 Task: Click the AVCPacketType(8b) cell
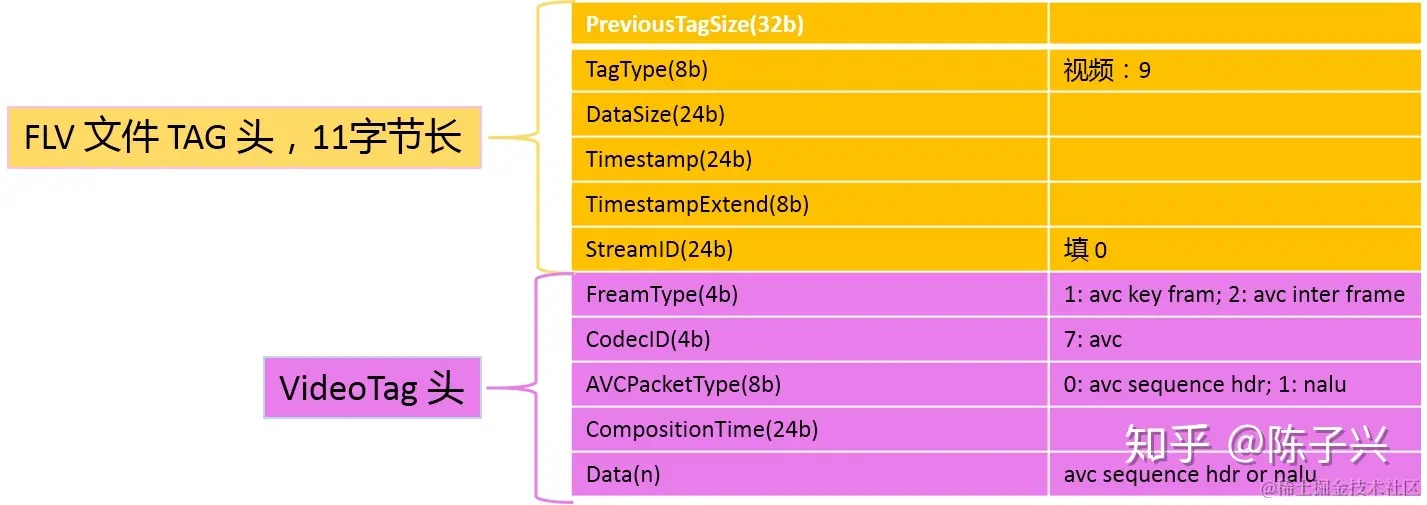(x=809, y=385)
